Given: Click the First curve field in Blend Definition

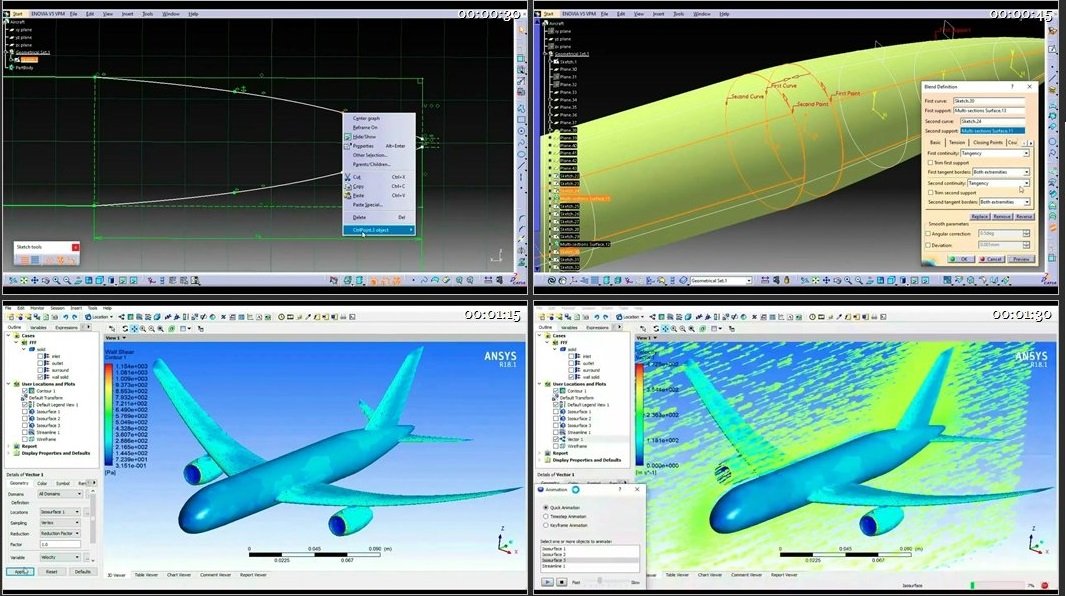Looking at the screenshot, I should [988, 101].
